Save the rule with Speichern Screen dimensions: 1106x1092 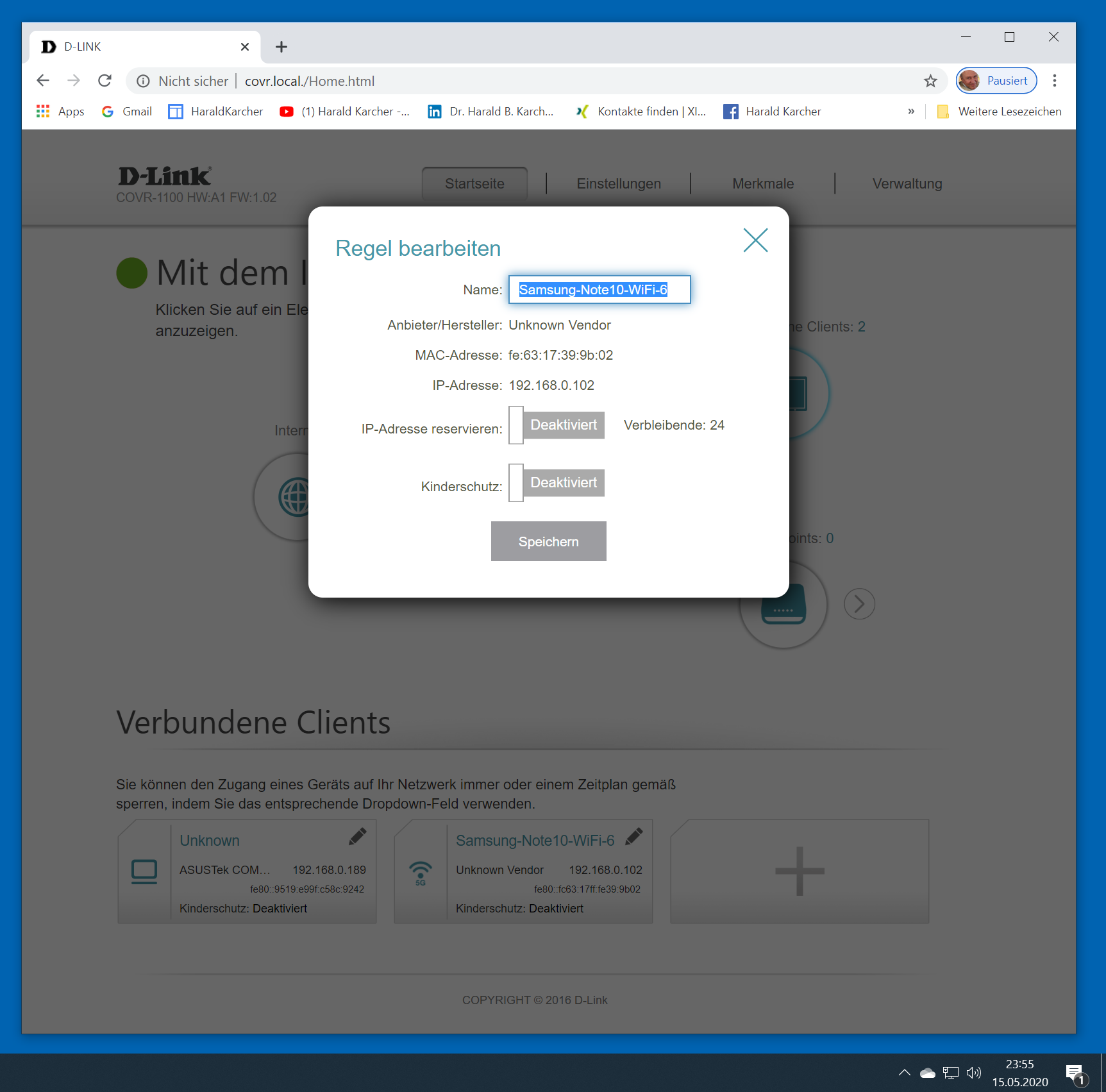click(x=549, y=541)
